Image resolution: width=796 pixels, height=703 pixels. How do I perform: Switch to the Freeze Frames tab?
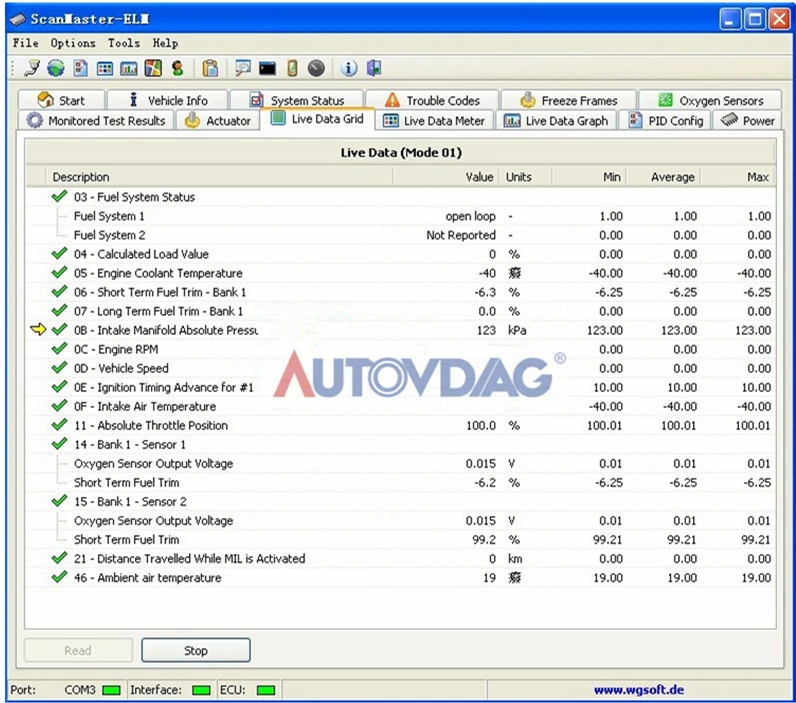[569, 100]
